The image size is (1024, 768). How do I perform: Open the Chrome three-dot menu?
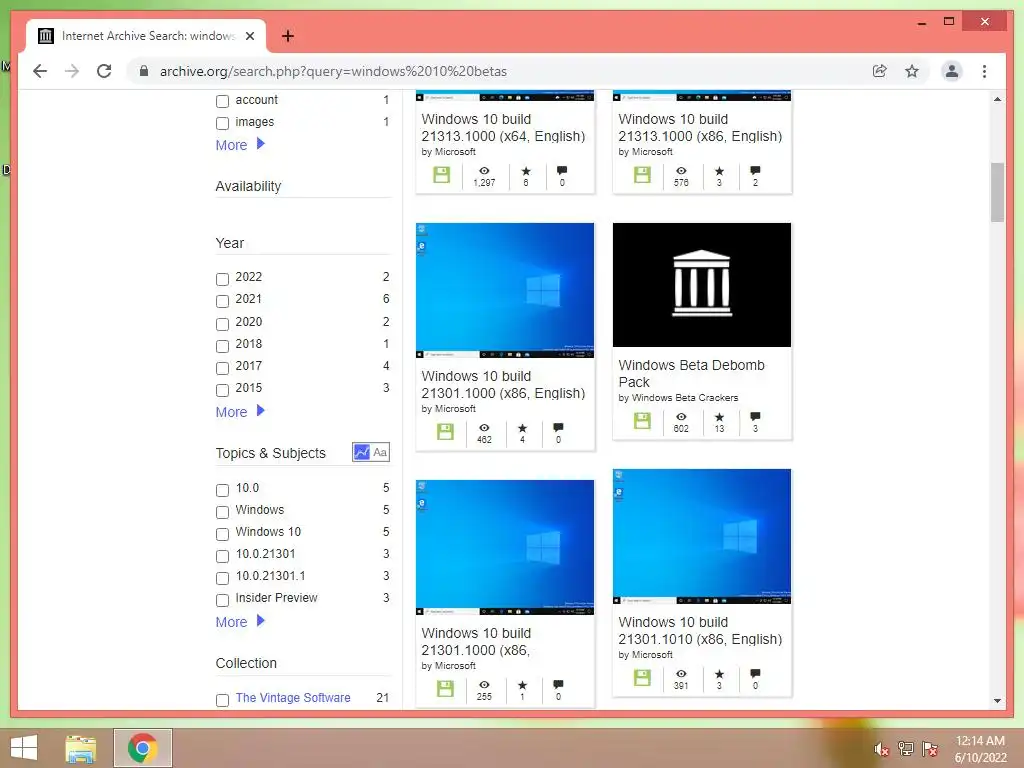pyautogui.click(x=984, y=71)
